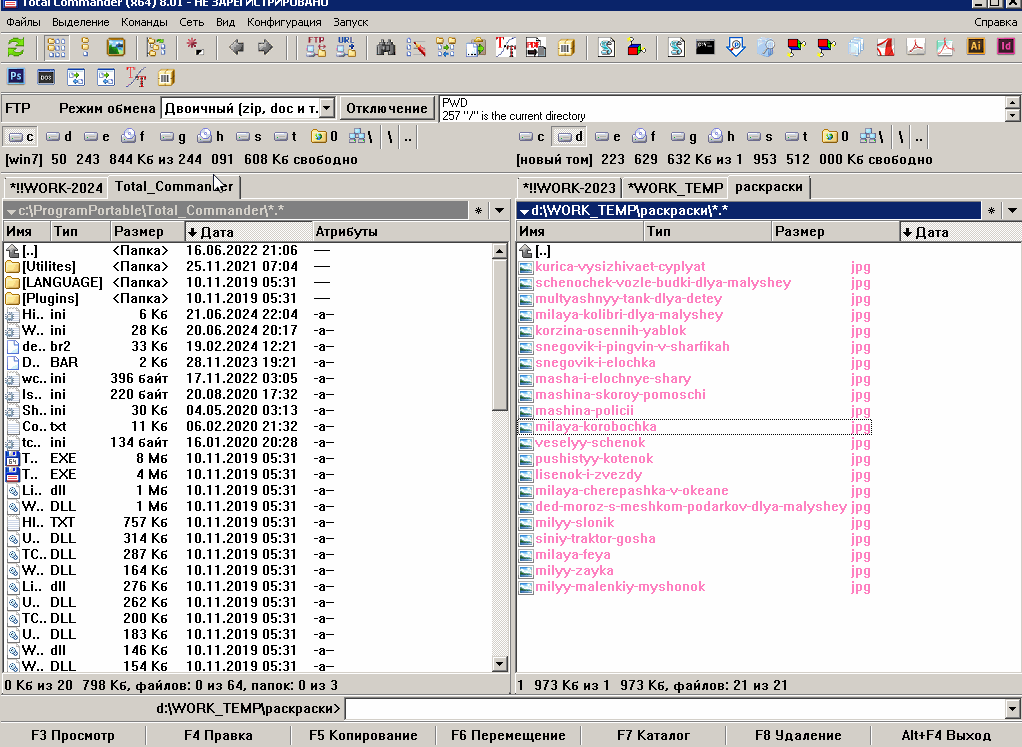Open right panel directory history arrow

click(x=1012, y=211)
